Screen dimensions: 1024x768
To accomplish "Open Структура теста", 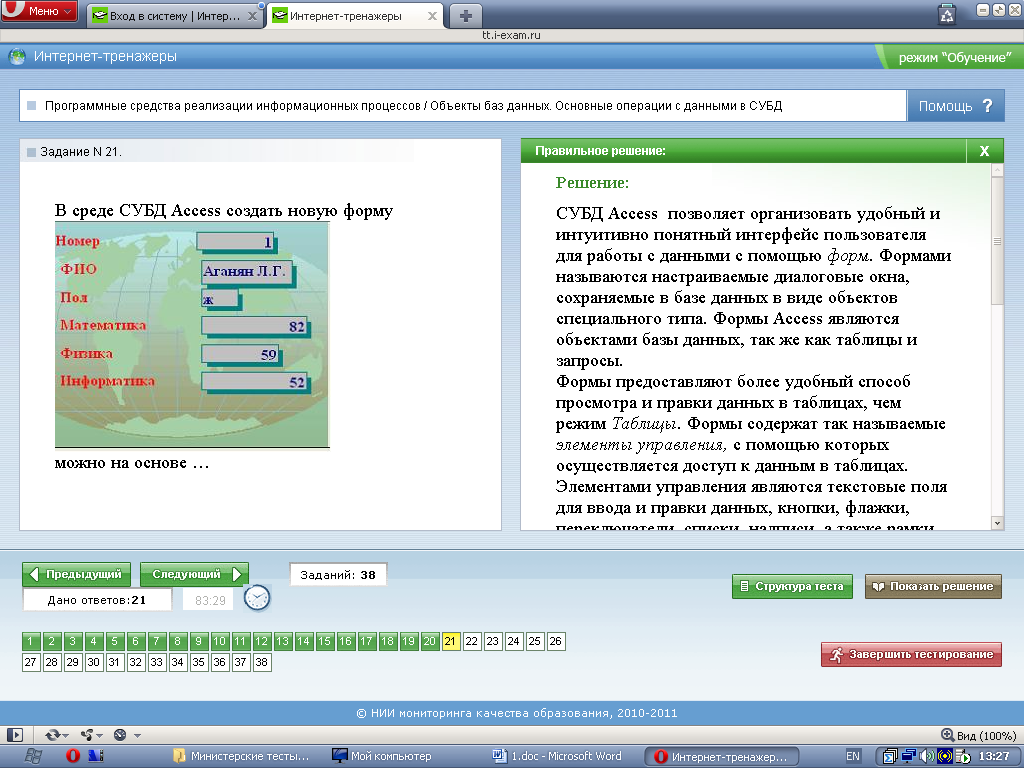I will point(792,586).
